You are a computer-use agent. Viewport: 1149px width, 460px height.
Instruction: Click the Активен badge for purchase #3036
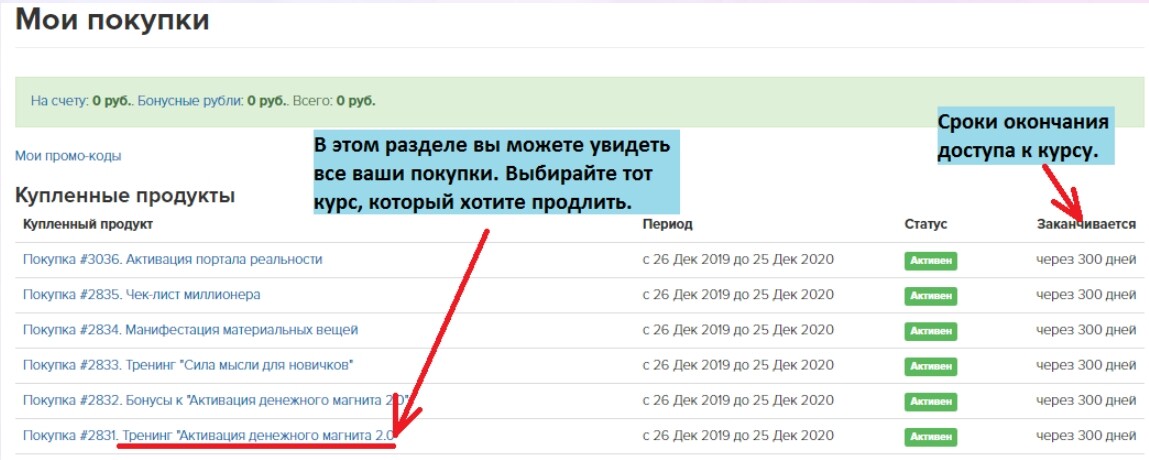[x=931, y=260]
